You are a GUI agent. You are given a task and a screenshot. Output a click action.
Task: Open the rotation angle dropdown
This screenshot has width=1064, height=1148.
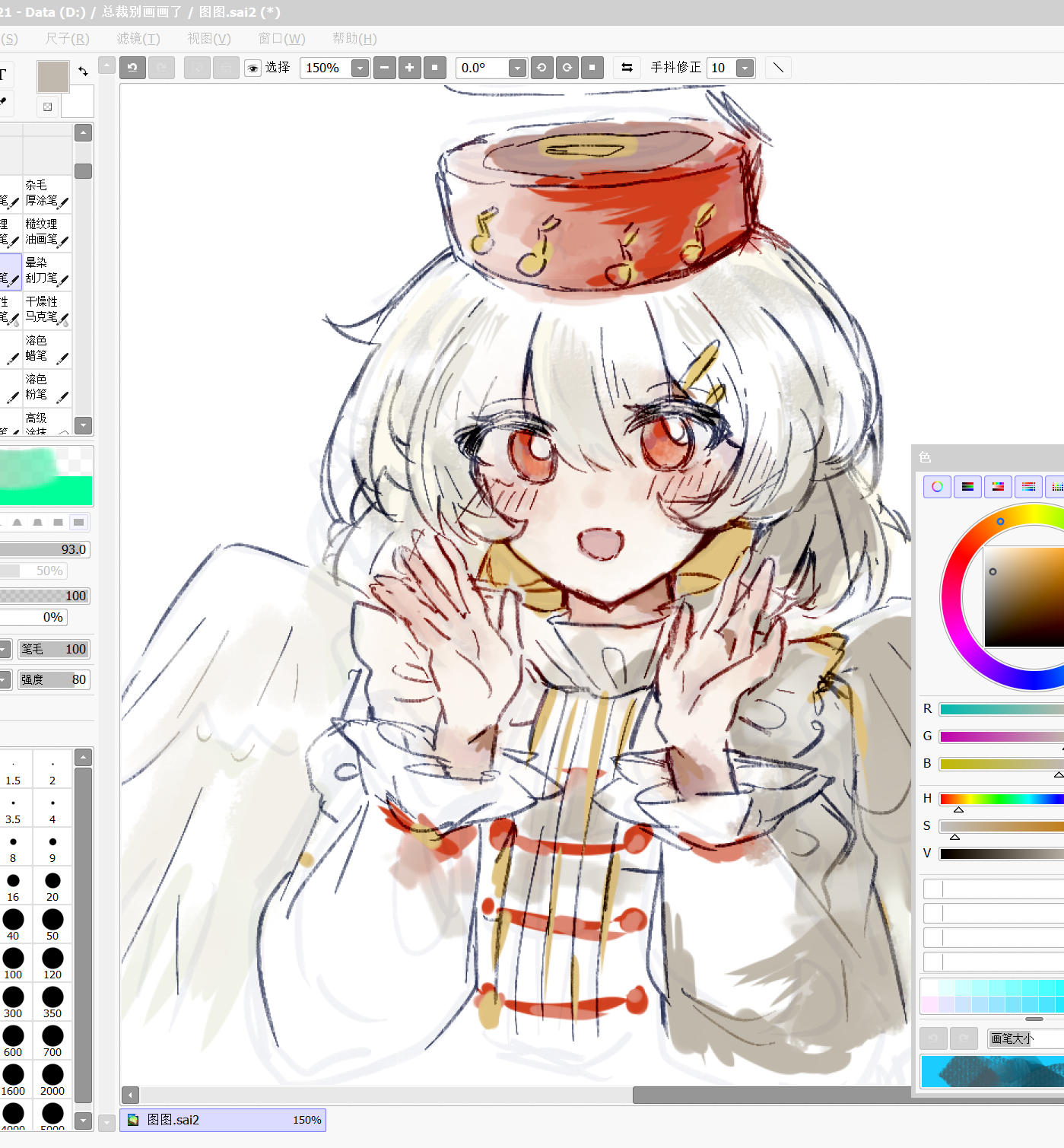(517, 68)
